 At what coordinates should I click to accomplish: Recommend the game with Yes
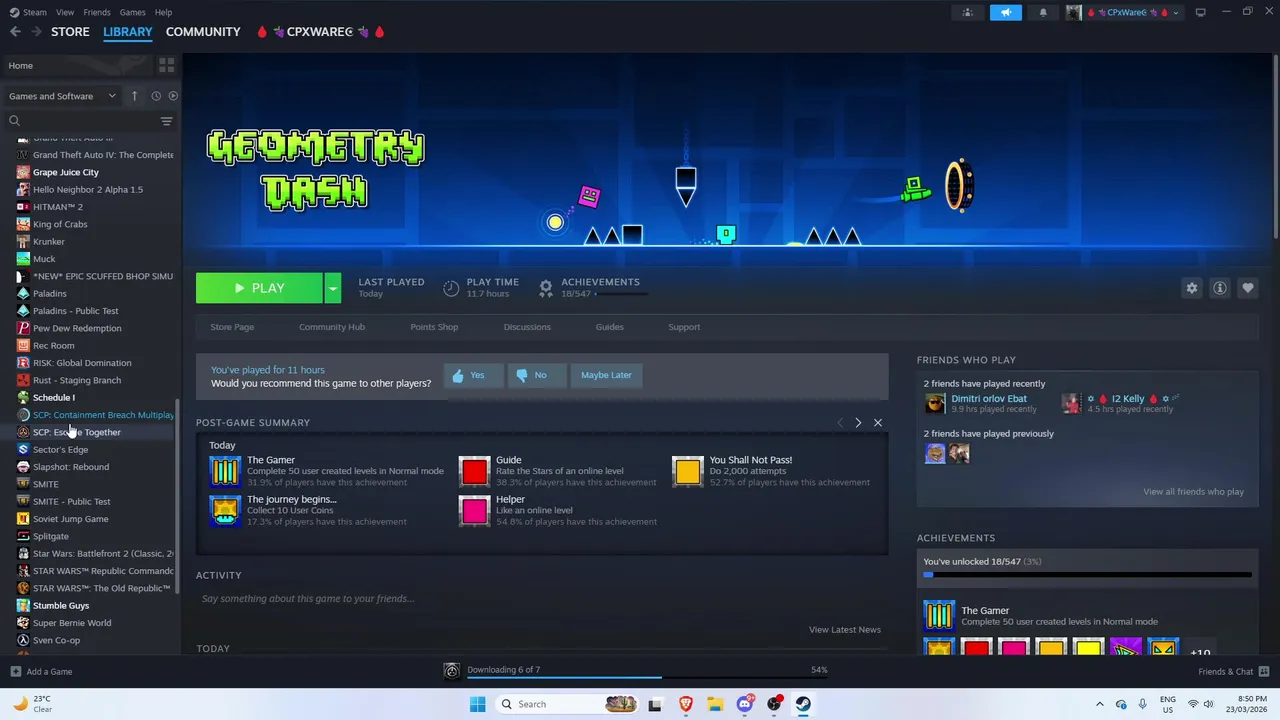pyautogui.click(x=473, y=375)
